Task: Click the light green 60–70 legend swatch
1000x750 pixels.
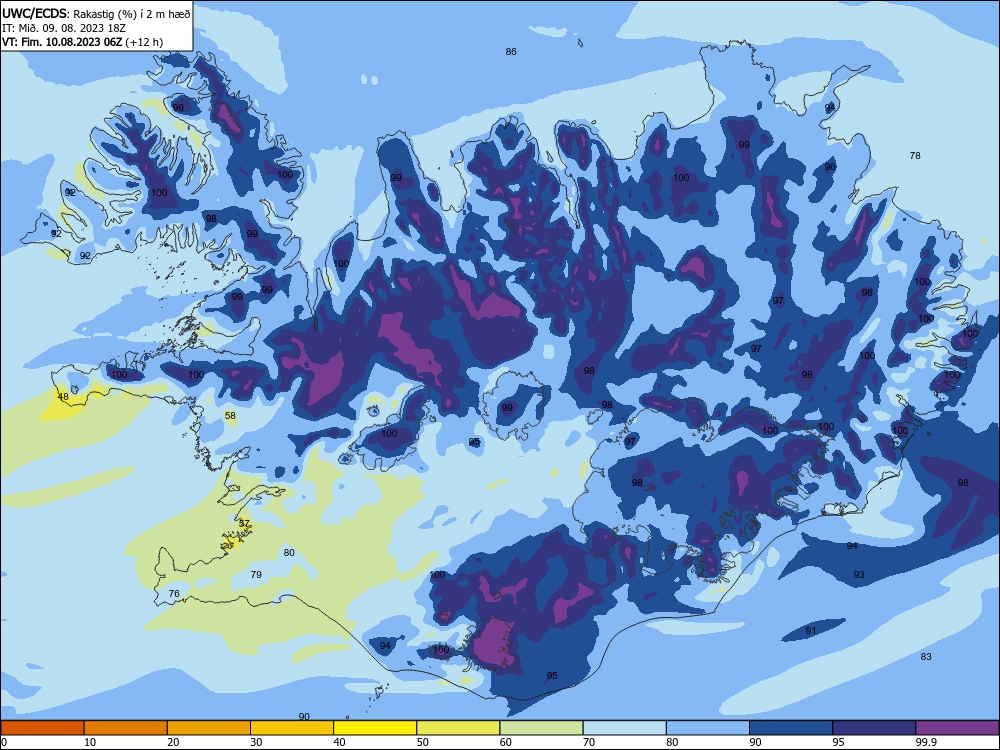Action: [x=541, y=728]
